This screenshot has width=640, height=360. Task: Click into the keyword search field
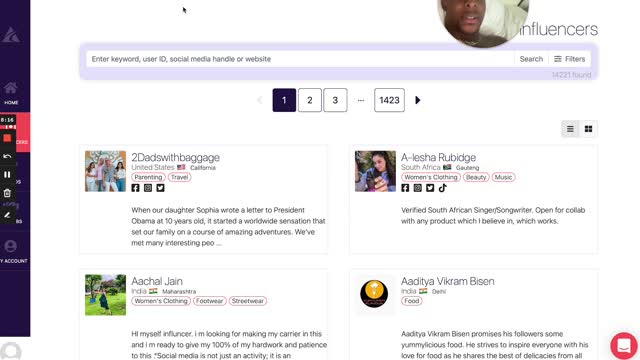300,59
